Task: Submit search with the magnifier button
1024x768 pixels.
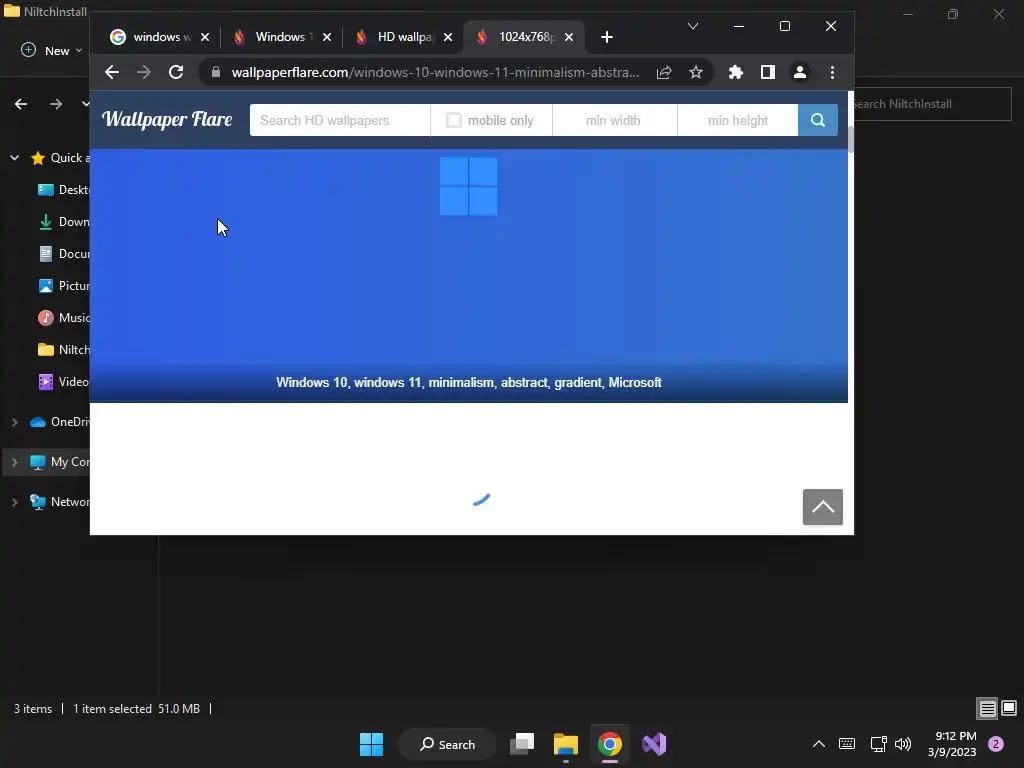Action: 818,120
